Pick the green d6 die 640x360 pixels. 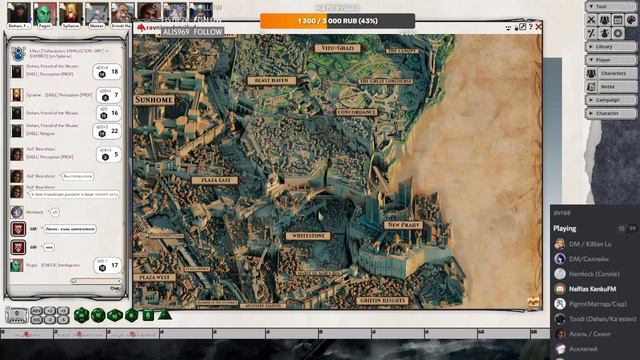[148, 315]
